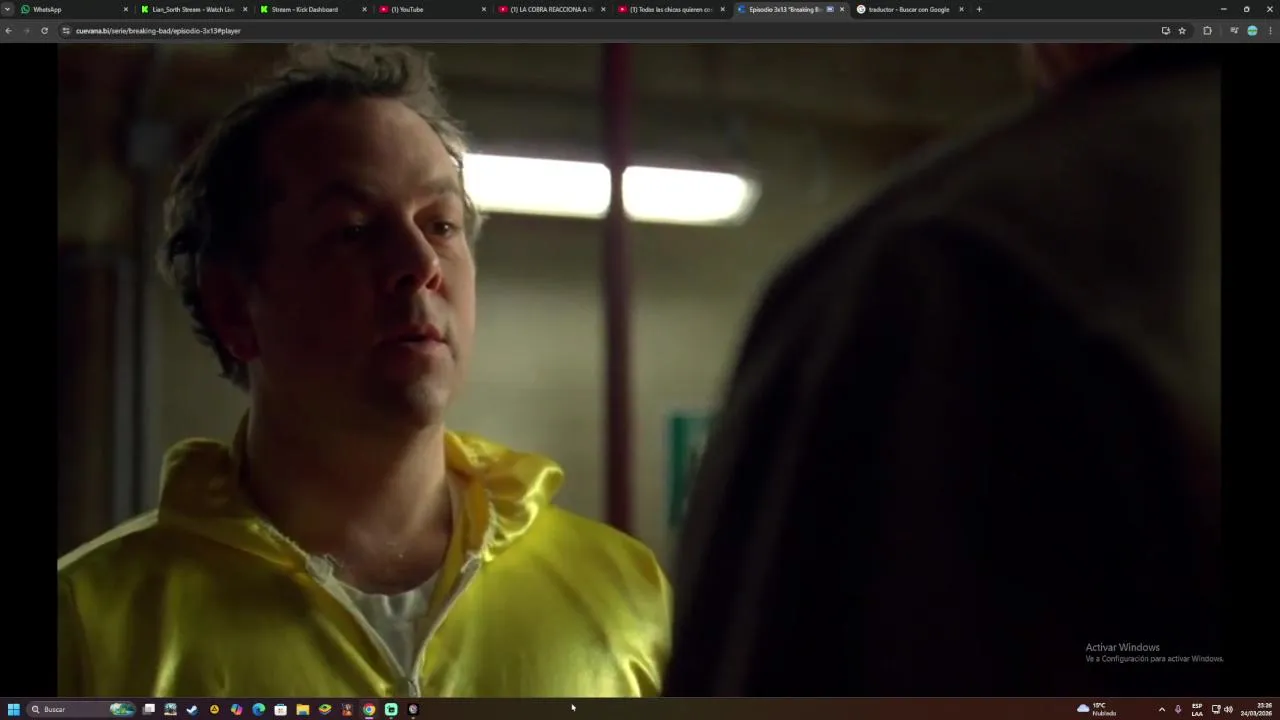Viewport: 1280px width, 720px height.
Task: Open the Windows Start menu
Action: [14, 709]
